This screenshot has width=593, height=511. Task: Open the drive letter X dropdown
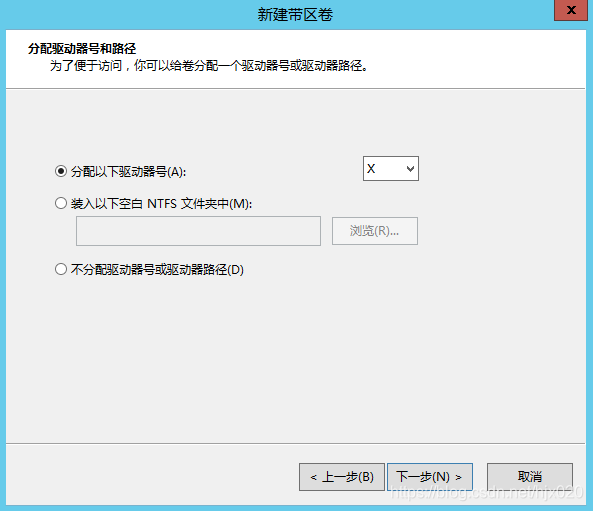391,169
